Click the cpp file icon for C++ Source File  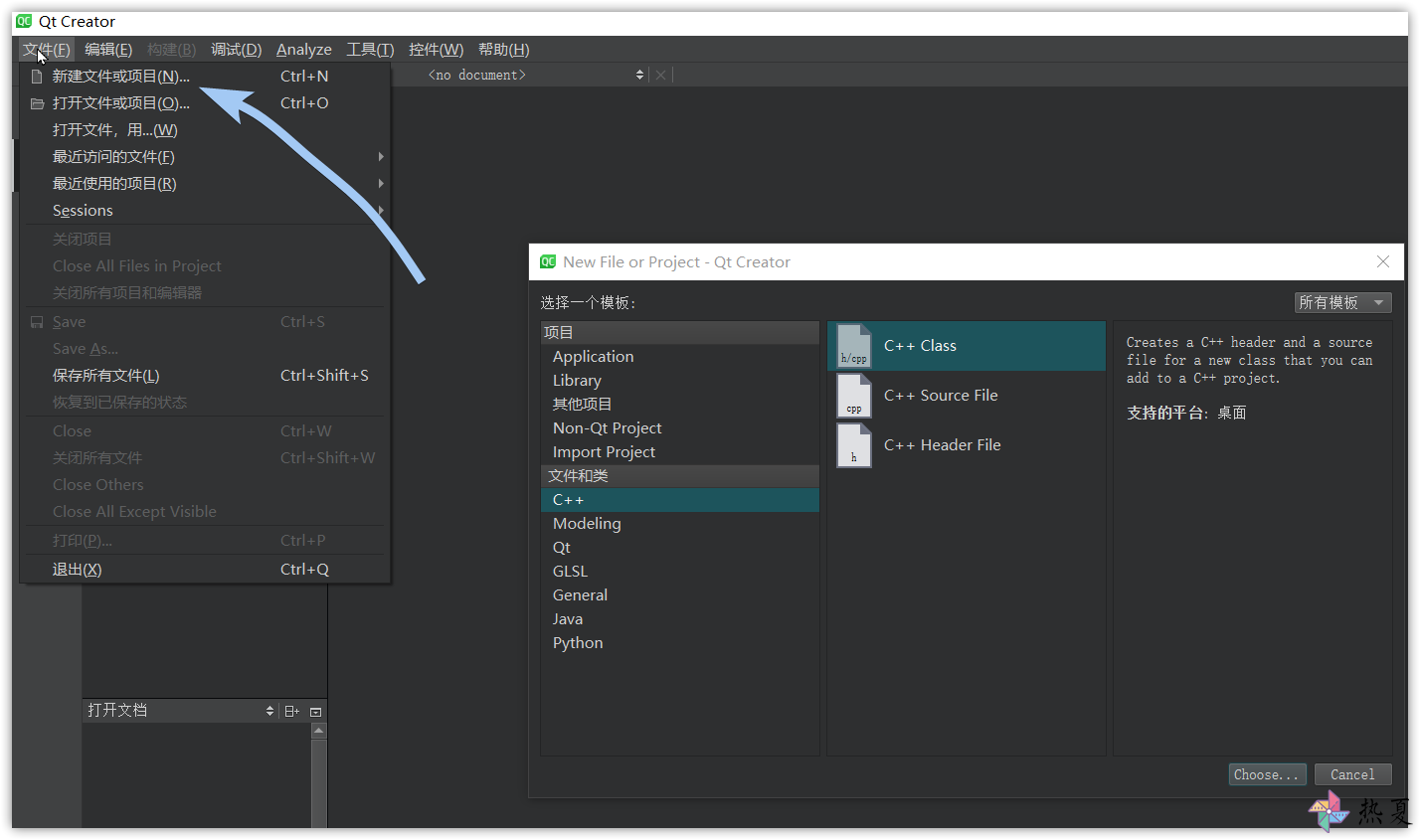point(854,396)
